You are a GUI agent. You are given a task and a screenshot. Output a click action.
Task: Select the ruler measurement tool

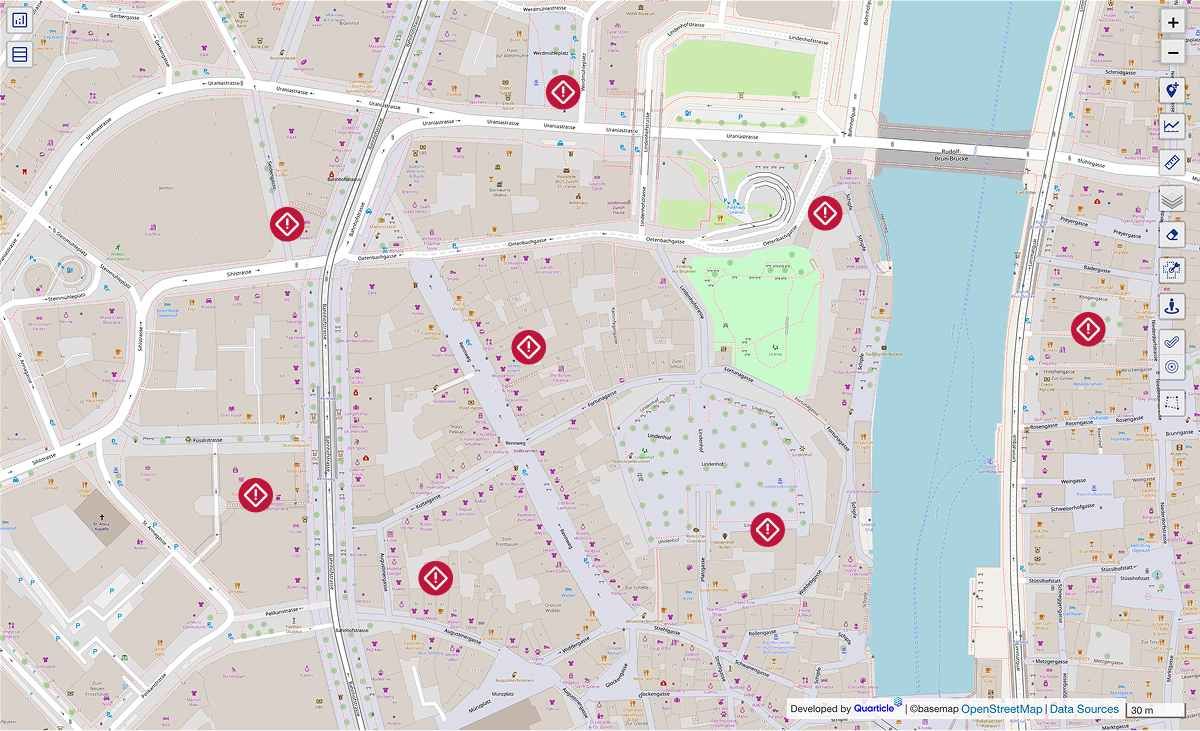[x=1174, y=162]
